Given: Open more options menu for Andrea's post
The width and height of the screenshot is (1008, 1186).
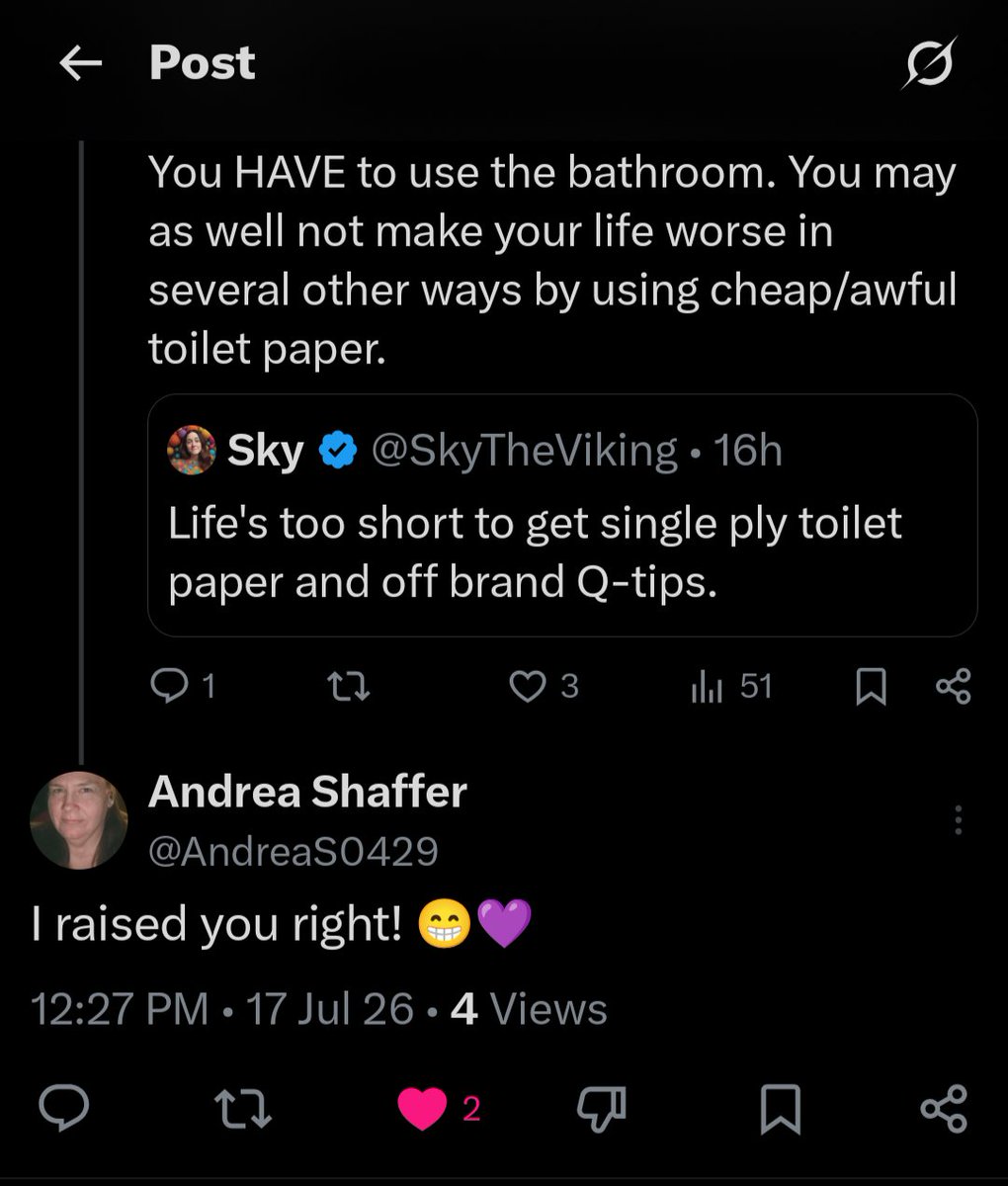Looking at the screenshot, I should [958, 820].
